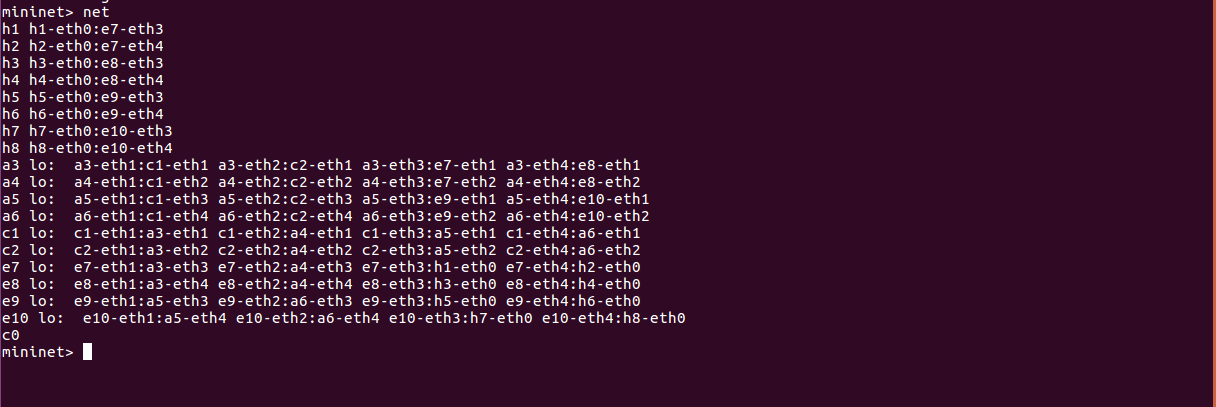
Task: Click the c1-eth3:a5-eth1 link entry
Action: (429, 233)
